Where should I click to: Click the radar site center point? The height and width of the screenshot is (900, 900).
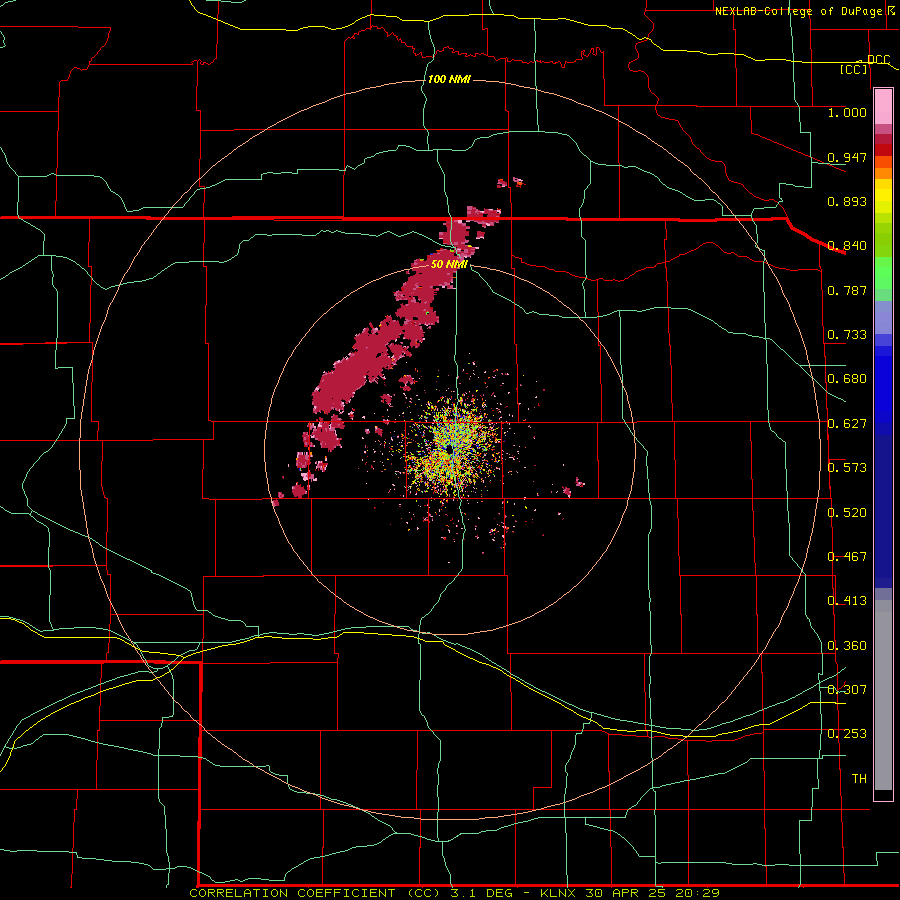(449, 450)
